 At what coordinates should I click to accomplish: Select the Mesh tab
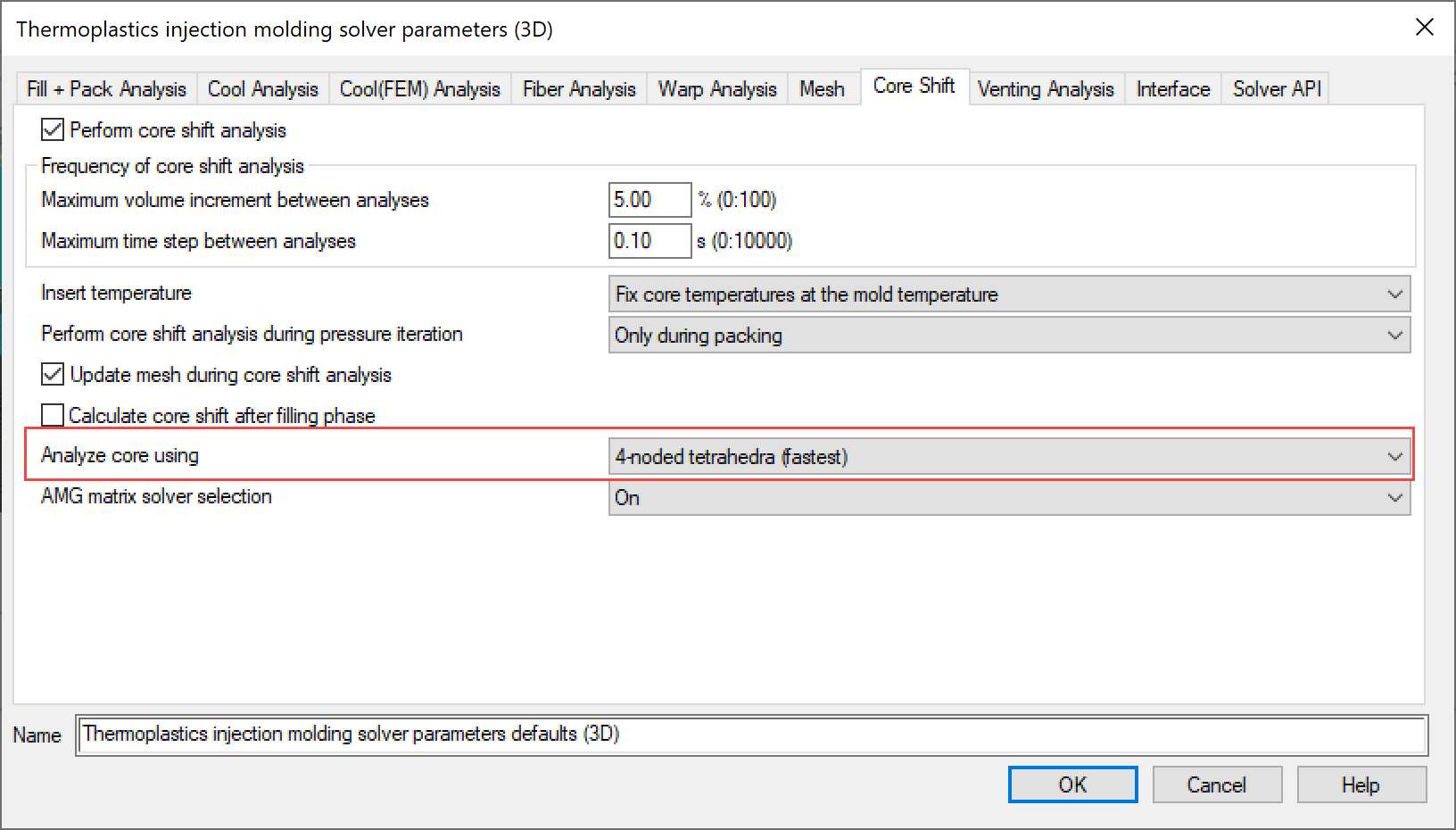[x=822, y=88]
